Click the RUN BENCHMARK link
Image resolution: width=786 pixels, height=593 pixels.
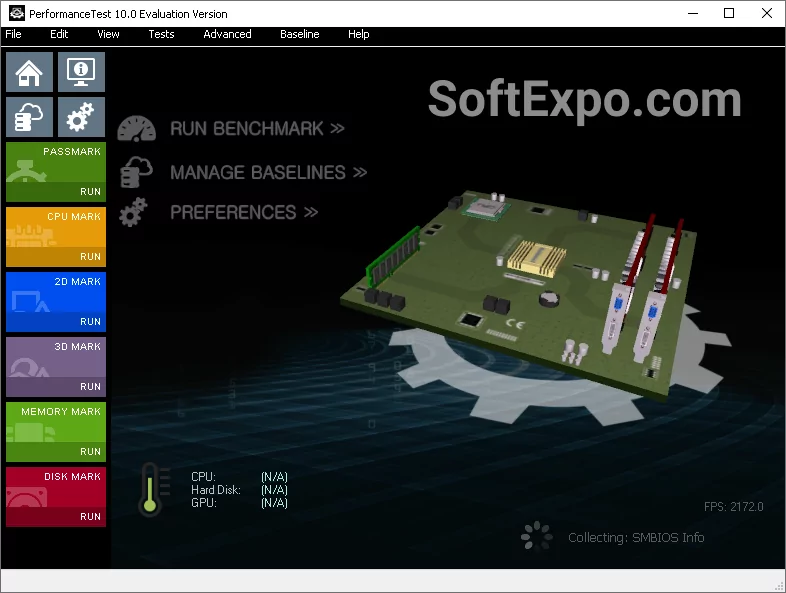[257, 129]
